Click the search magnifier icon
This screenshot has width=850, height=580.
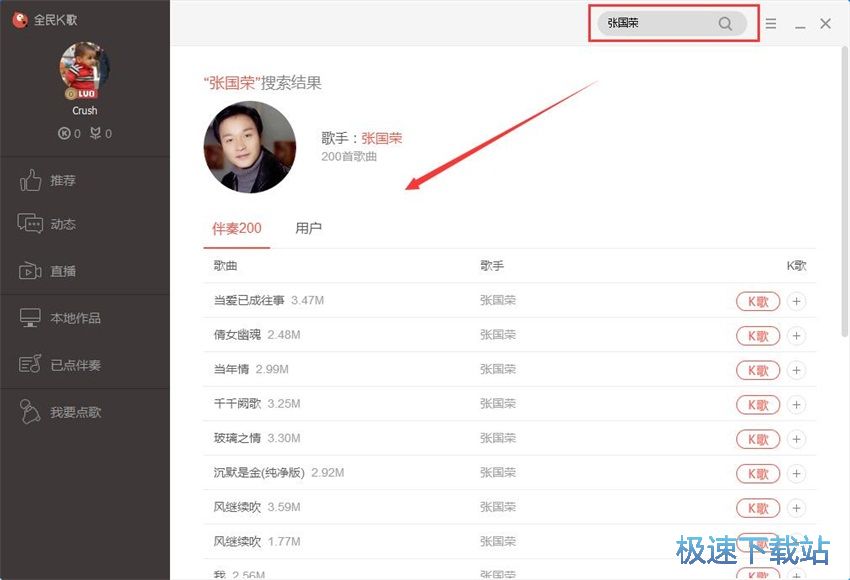[x=725, y=23]
